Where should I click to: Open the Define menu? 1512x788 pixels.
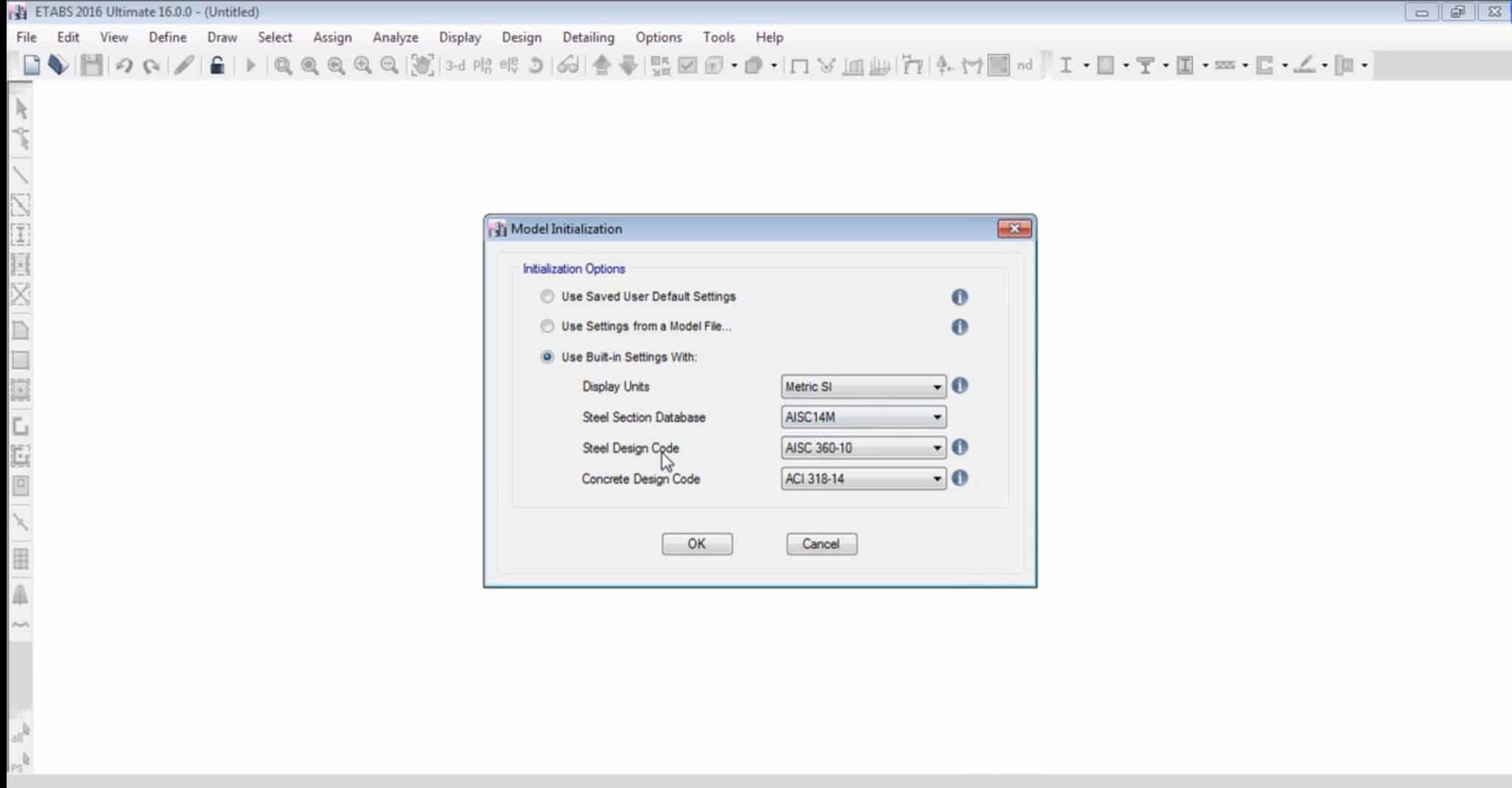click(168, 37)
